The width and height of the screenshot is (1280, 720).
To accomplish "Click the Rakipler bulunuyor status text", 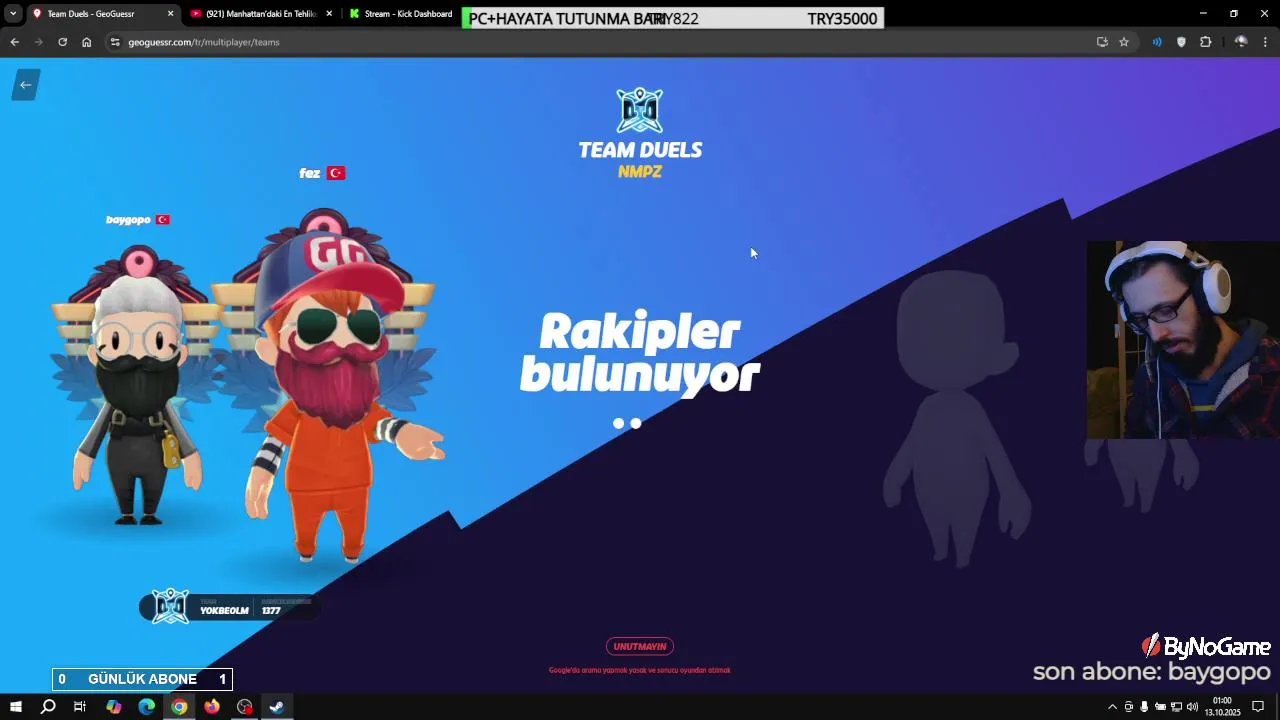I will pos(640,353).
